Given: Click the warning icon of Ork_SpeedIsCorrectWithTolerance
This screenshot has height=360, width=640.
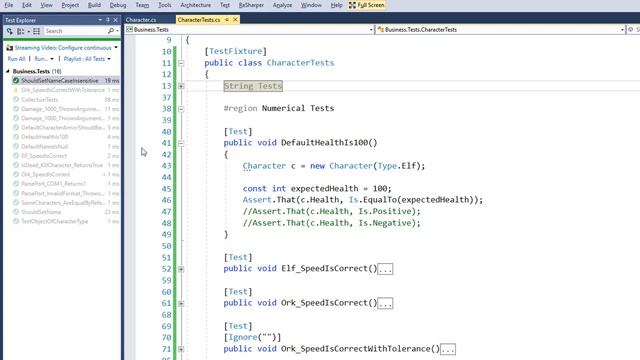Looking at the screenshot, I should click(x=16, y=90).
